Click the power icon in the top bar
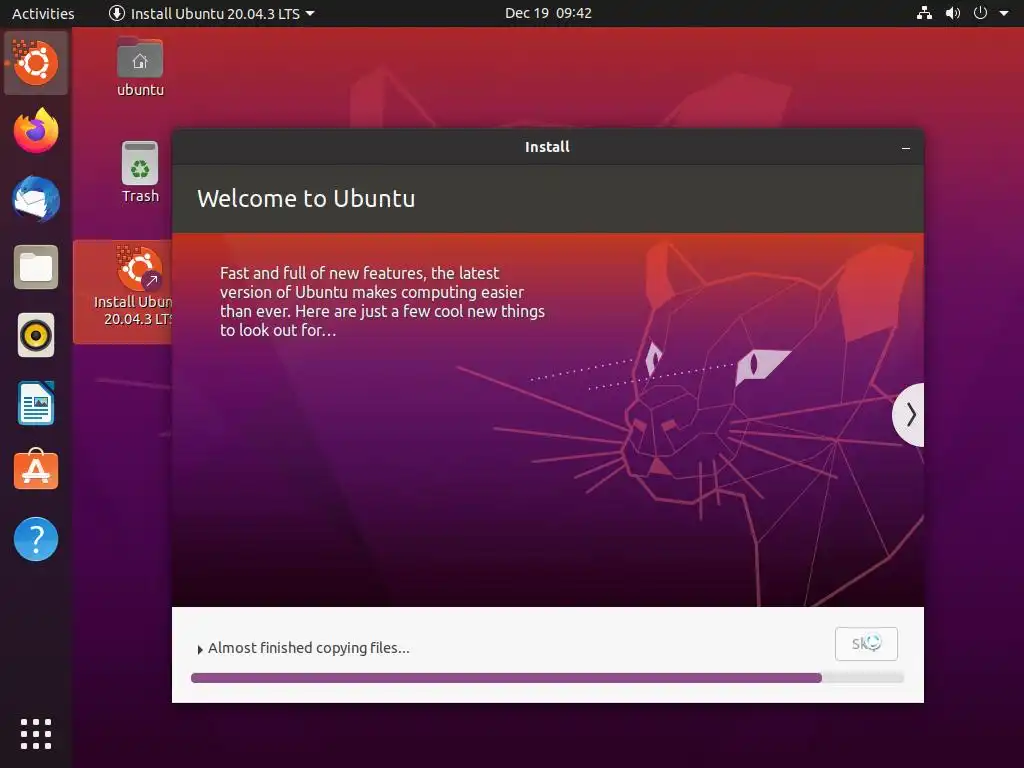The image size is (1024, 768). coord(980,13)
